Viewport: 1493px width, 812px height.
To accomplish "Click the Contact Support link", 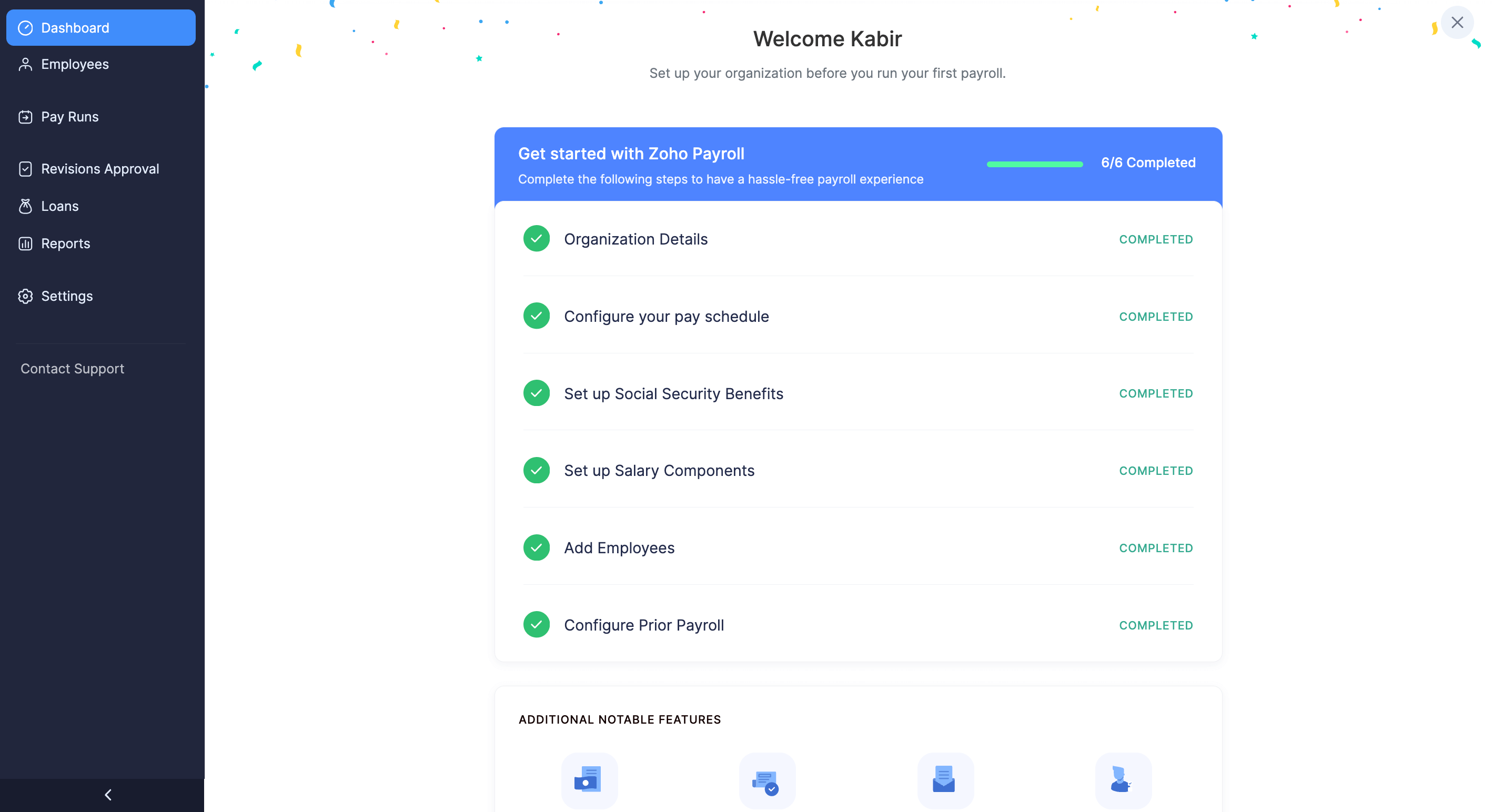I will click(x=73, y=369).
